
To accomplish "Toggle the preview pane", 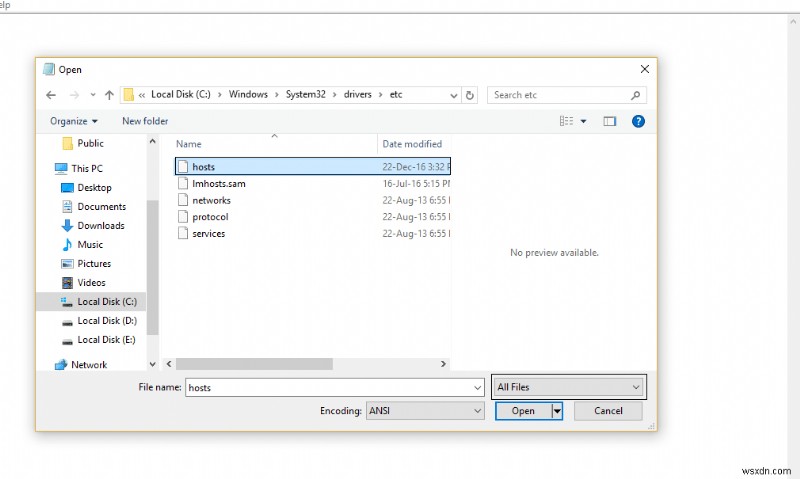I will click(610, 121).
